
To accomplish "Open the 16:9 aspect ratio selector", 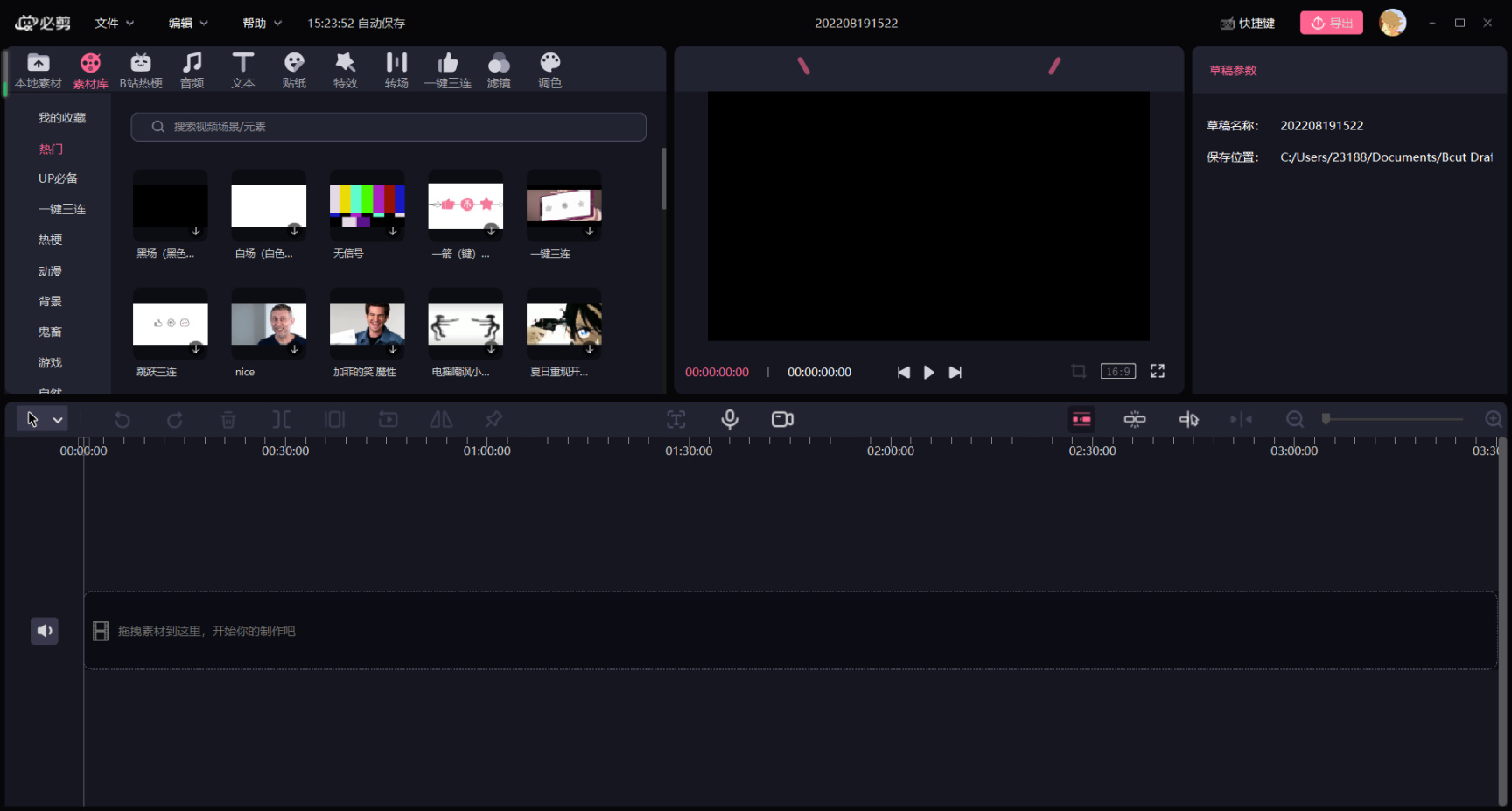I will (x=1118, y=371).
